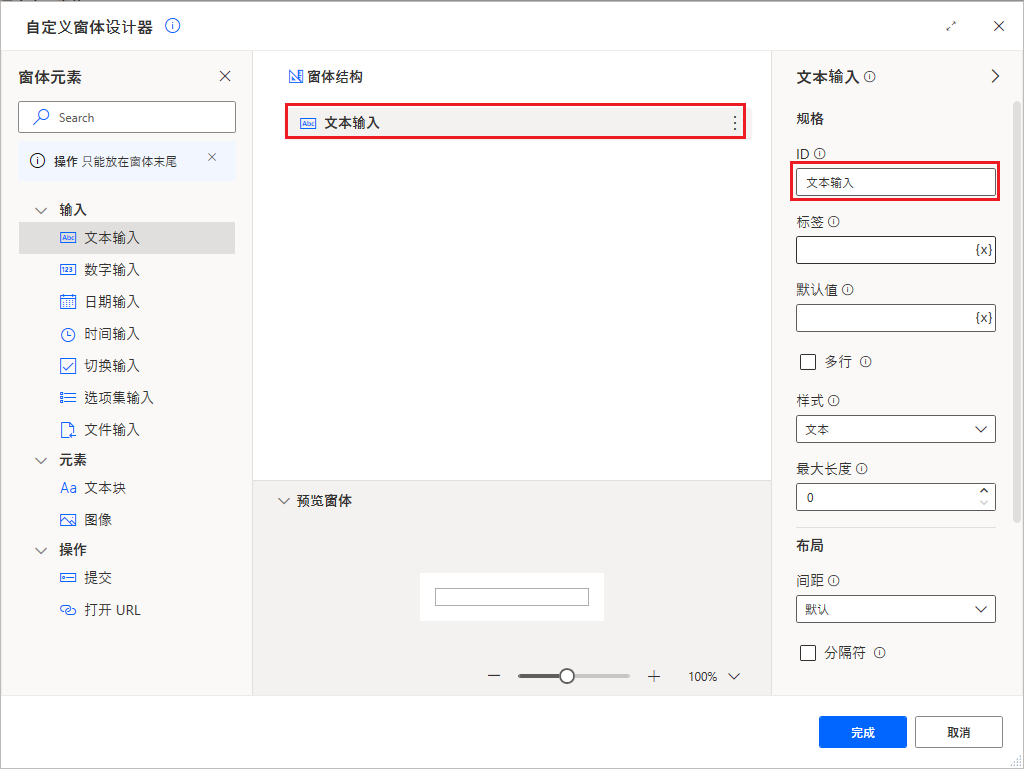Open the zoom percentage menu
The width and height of the screenshot is (1024, 769).
point(713,676)
